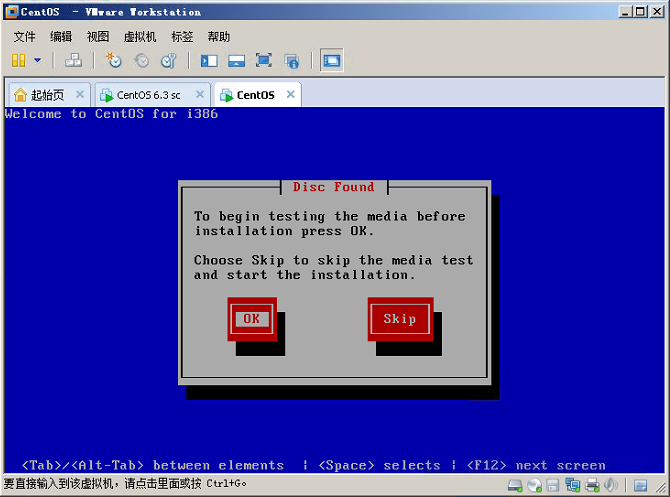Viewport: 670px width, 497px height.
Task: Click the 'Disc Found' dialog title
Action: [333, 187]
